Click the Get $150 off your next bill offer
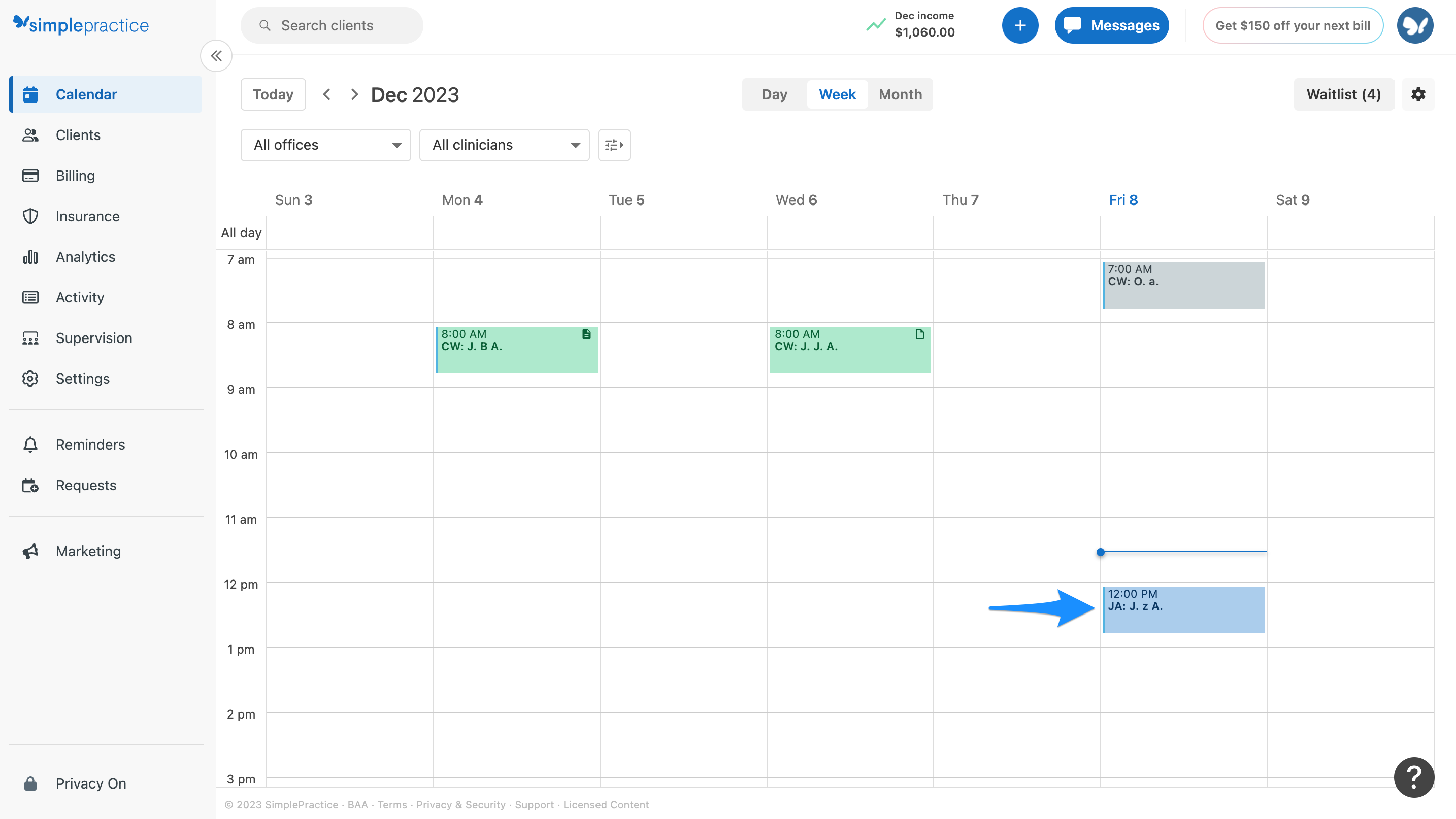1456x819 pixels. (1293, 25)
